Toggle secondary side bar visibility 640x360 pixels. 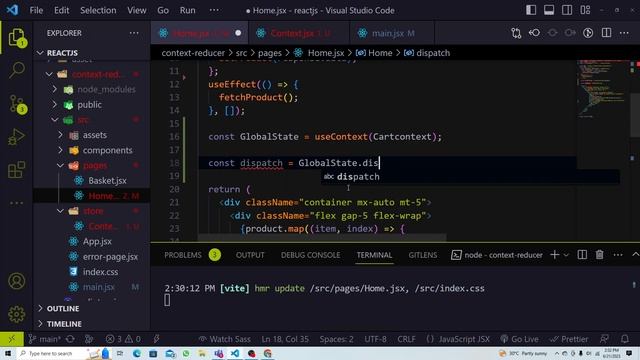[567, 10]
